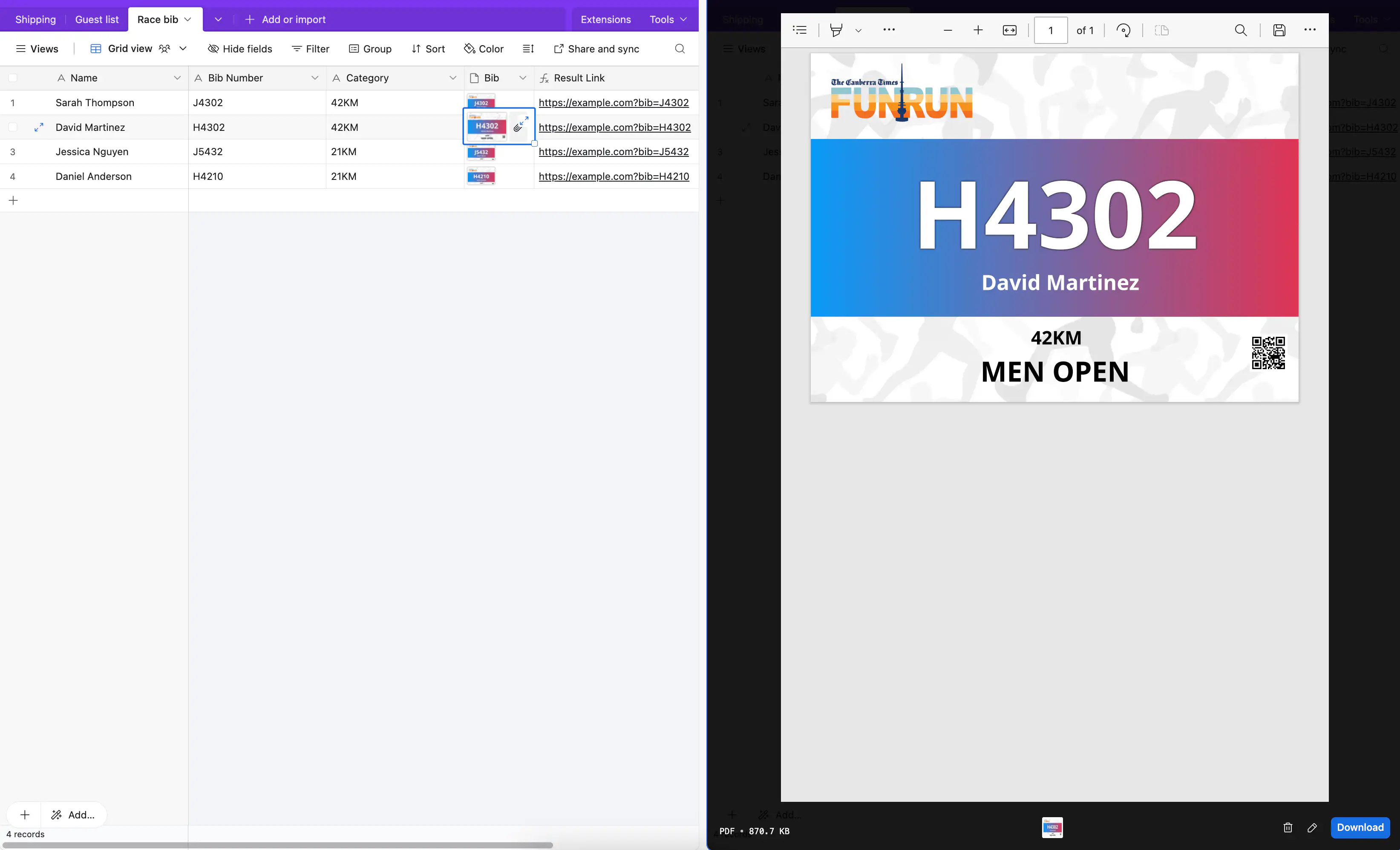Open the Sort menu
1400x850 pixels.
(x=428, y=49)
